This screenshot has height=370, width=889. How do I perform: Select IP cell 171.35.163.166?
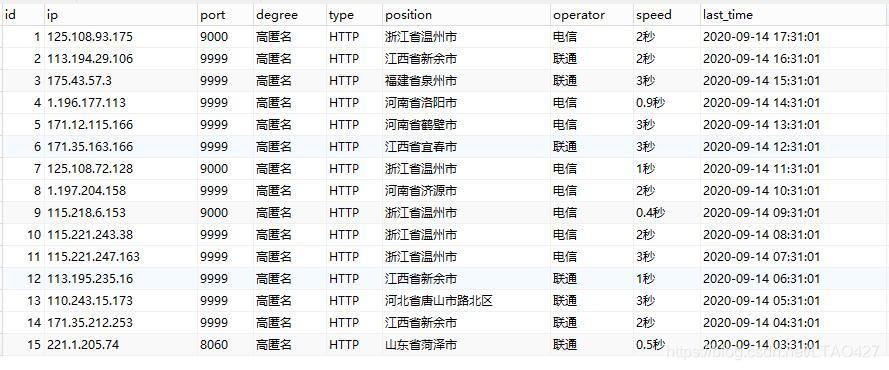click(x=90, y=147)
